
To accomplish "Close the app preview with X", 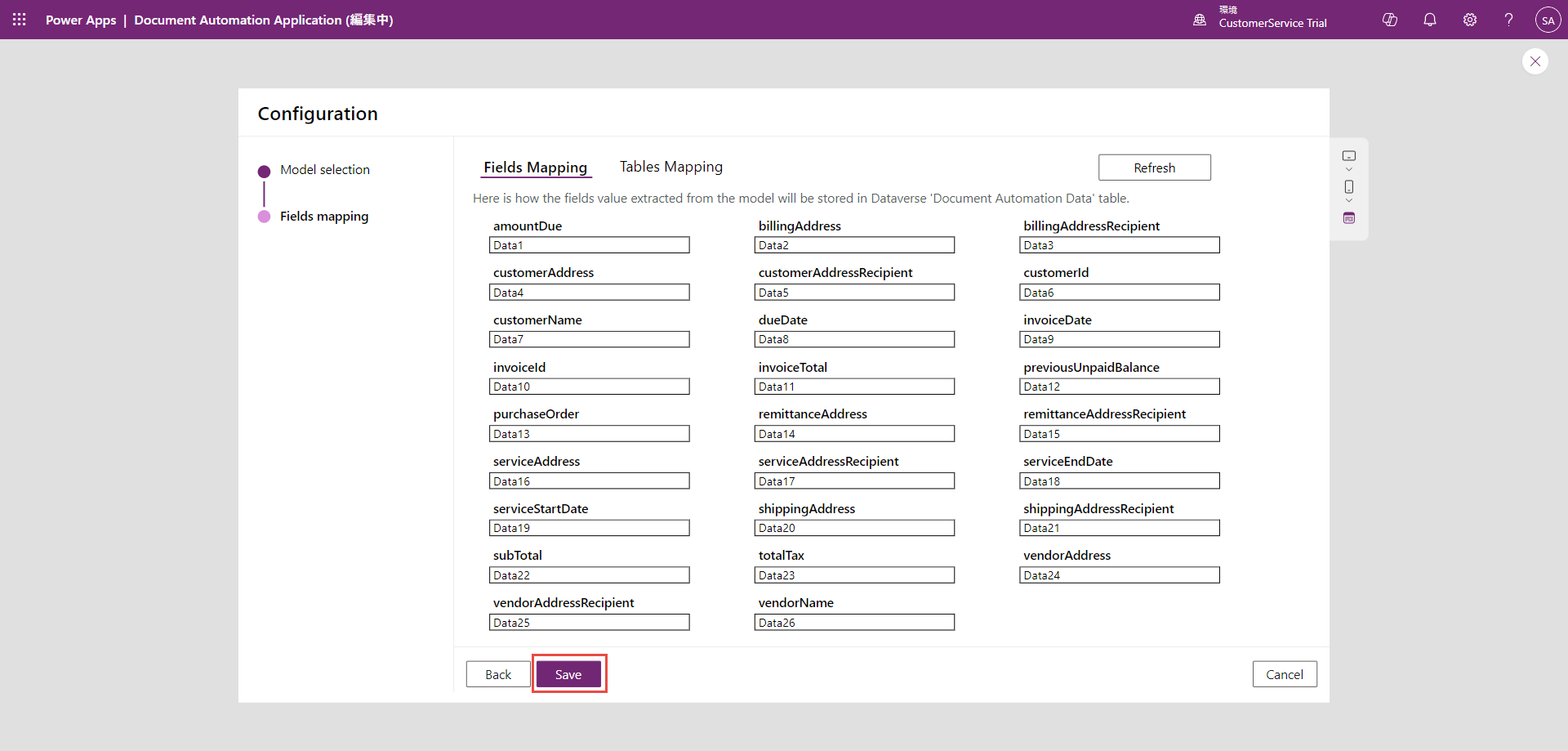I will (1535, 61).
